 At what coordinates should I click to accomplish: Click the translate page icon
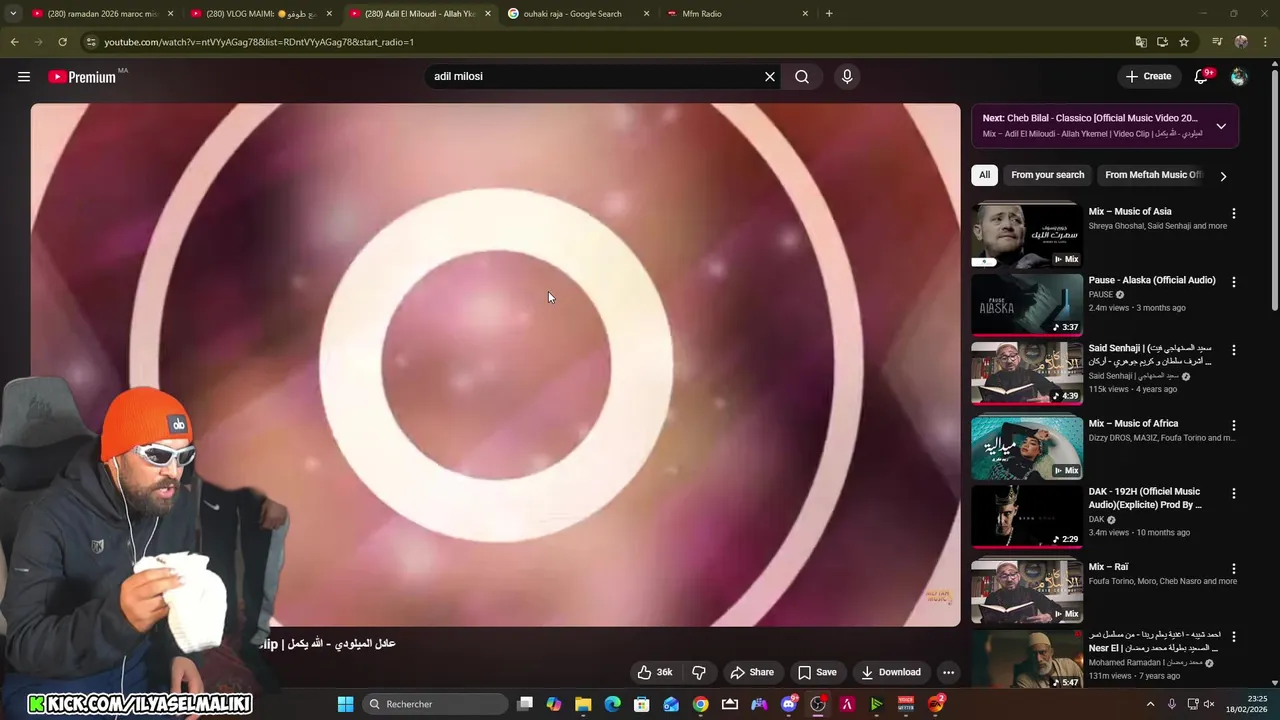tap(1141, 42)
